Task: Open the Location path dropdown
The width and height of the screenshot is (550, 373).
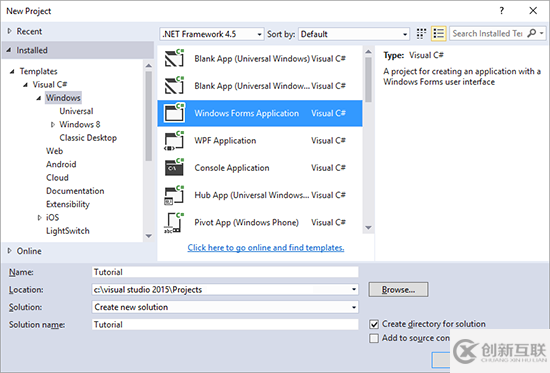Action: [354, 289]
